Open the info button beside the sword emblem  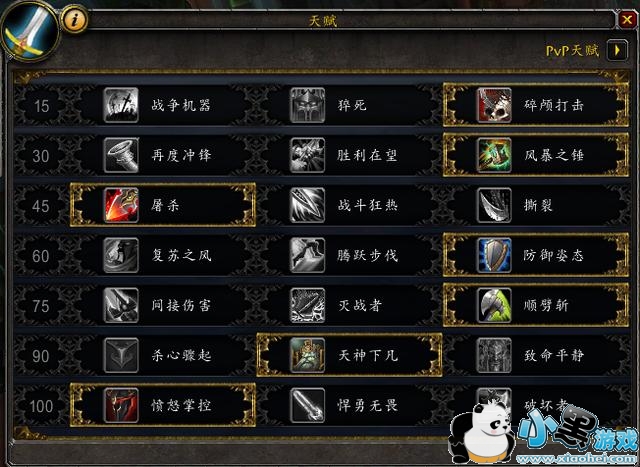tap(75, 20)
